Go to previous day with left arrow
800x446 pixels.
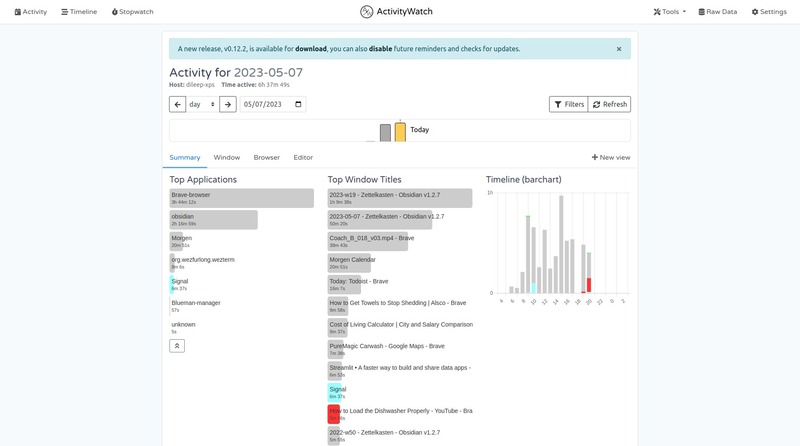pyautogui.click(x=177, y=104)
